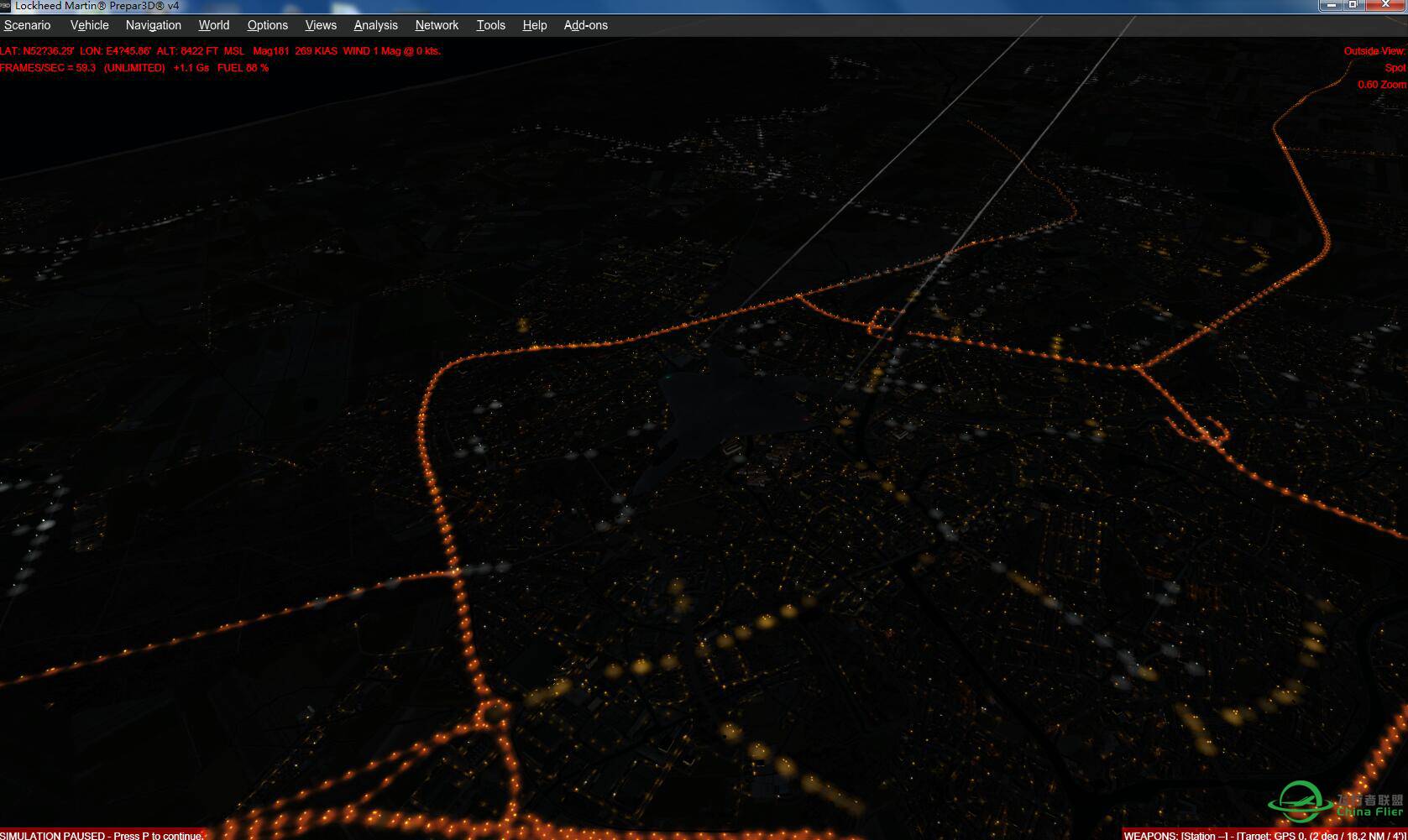Open the World menu
The height and width of the screenshot is (840, 1408).
click(213, 25)
